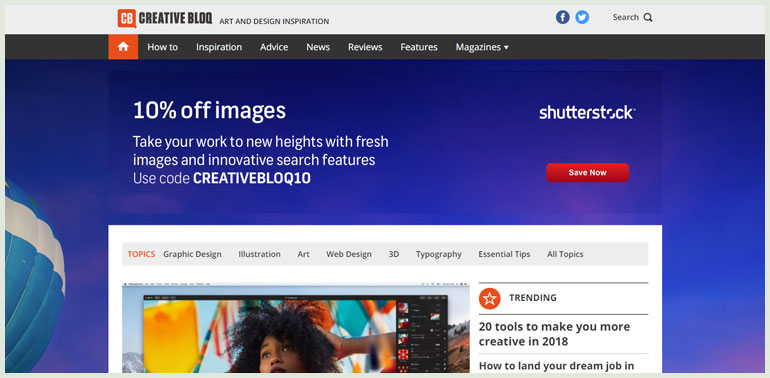
Task: Select the Illustration topic
Action: 259,254
